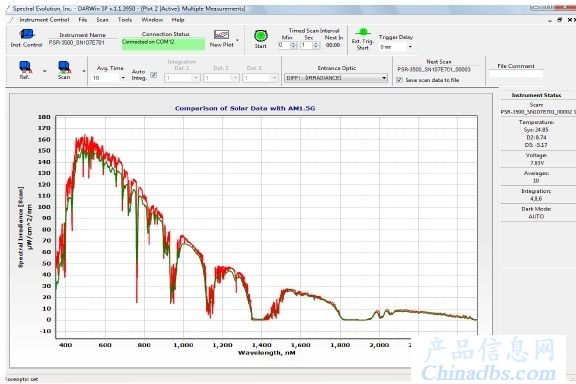Expand the arrow beside the Scan icon
Viewport: 576px width, 384px height.
[x=84, y=71]
